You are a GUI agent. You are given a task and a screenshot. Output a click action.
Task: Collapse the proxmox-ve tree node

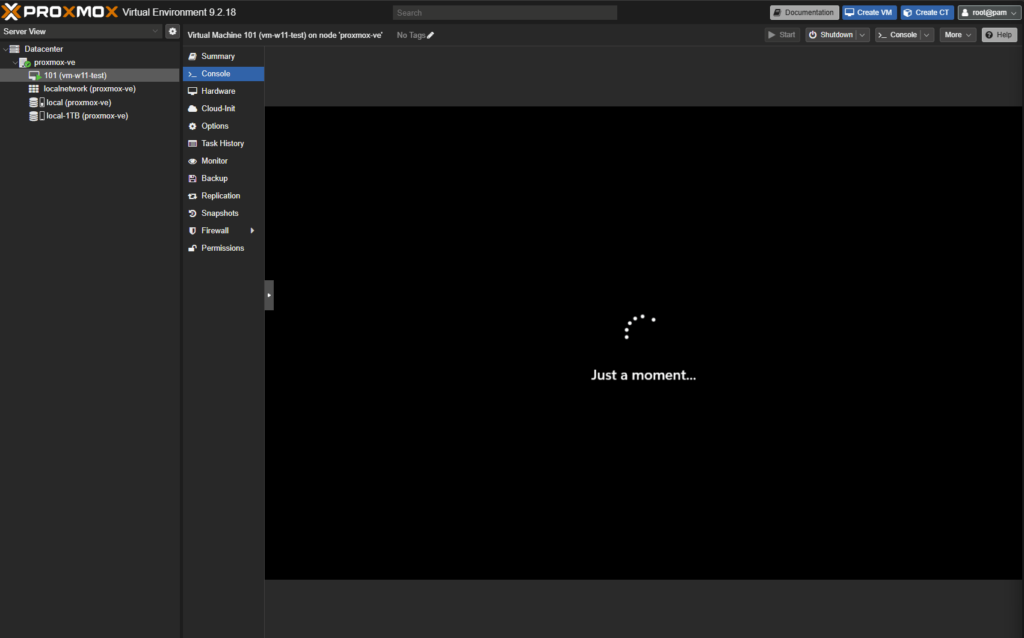pos(15,63)
